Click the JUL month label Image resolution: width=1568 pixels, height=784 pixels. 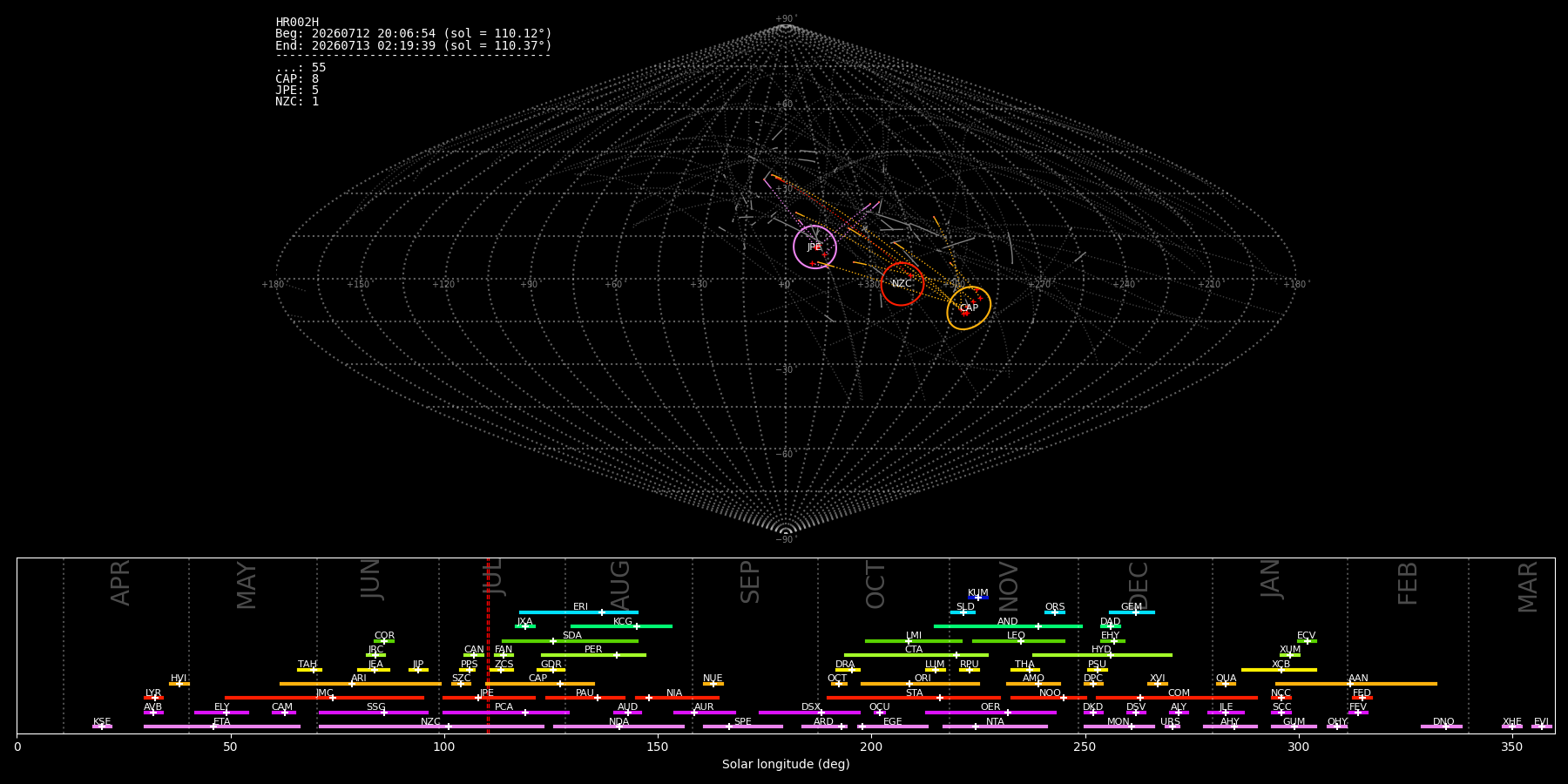click(x=493, y=577)
